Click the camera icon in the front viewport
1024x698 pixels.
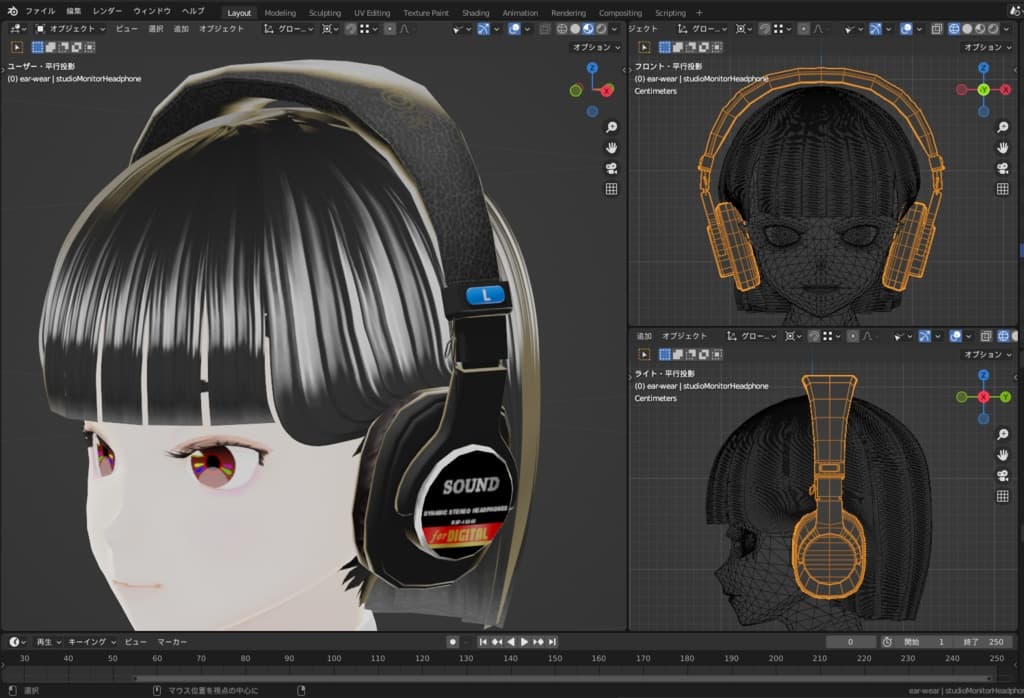click(1002, 168)
